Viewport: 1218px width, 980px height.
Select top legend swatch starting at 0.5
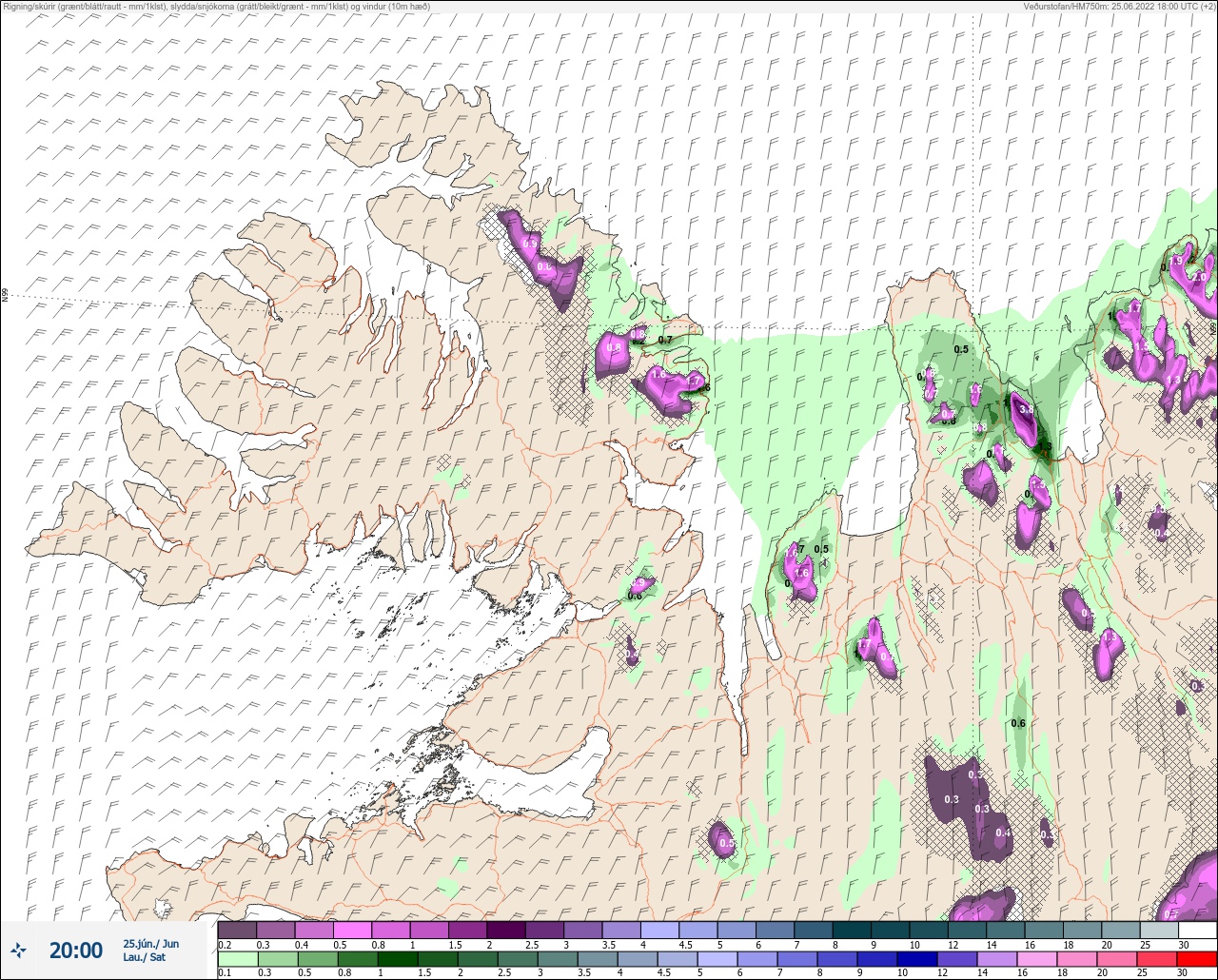point(352,929)
